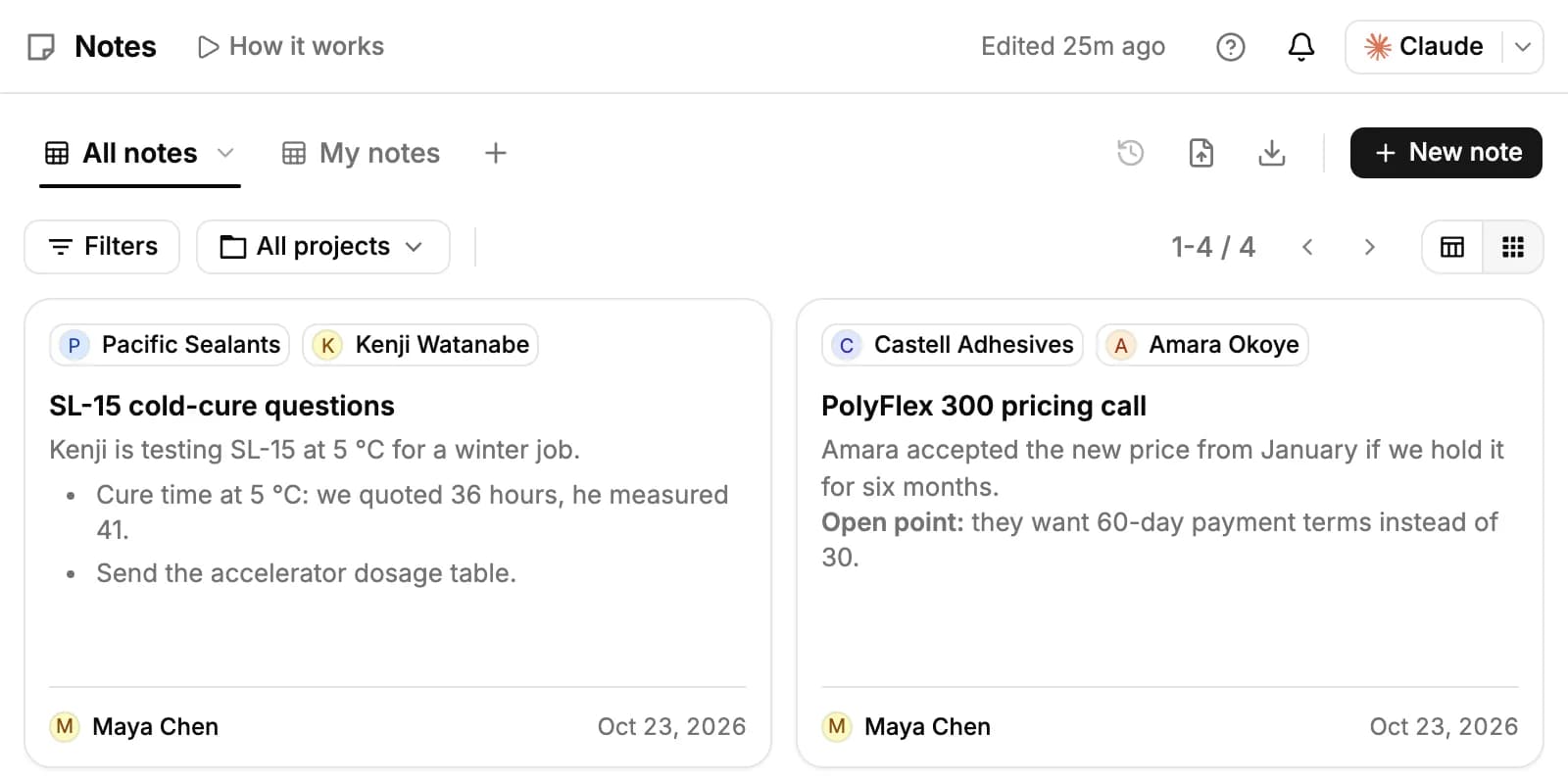Screen dimensions: 1568x780
Task: Open the notifications bell
Action: 1300,46
